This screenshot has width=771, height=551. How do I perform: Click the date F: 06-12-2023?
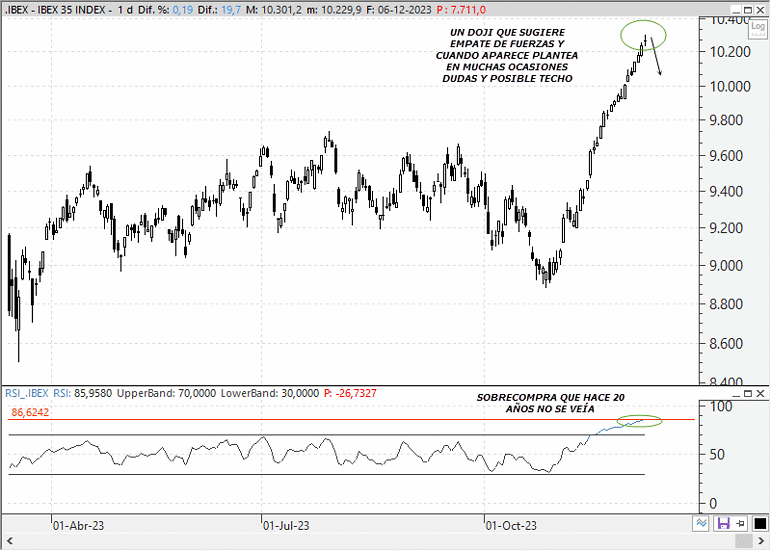coord(399,10)
